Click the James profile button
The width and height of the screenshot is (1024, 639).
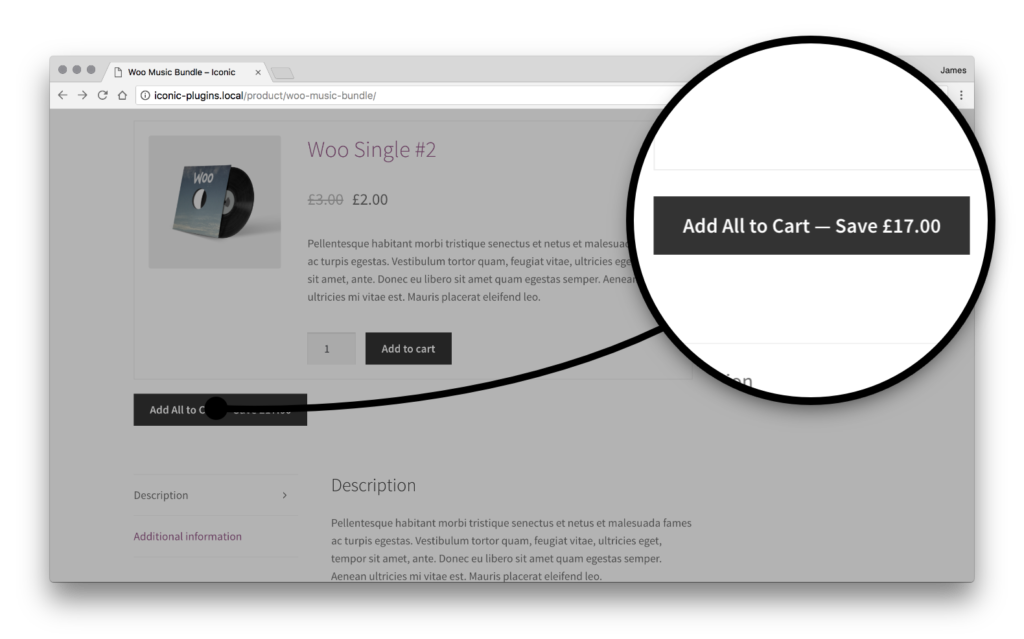[953, 70]
